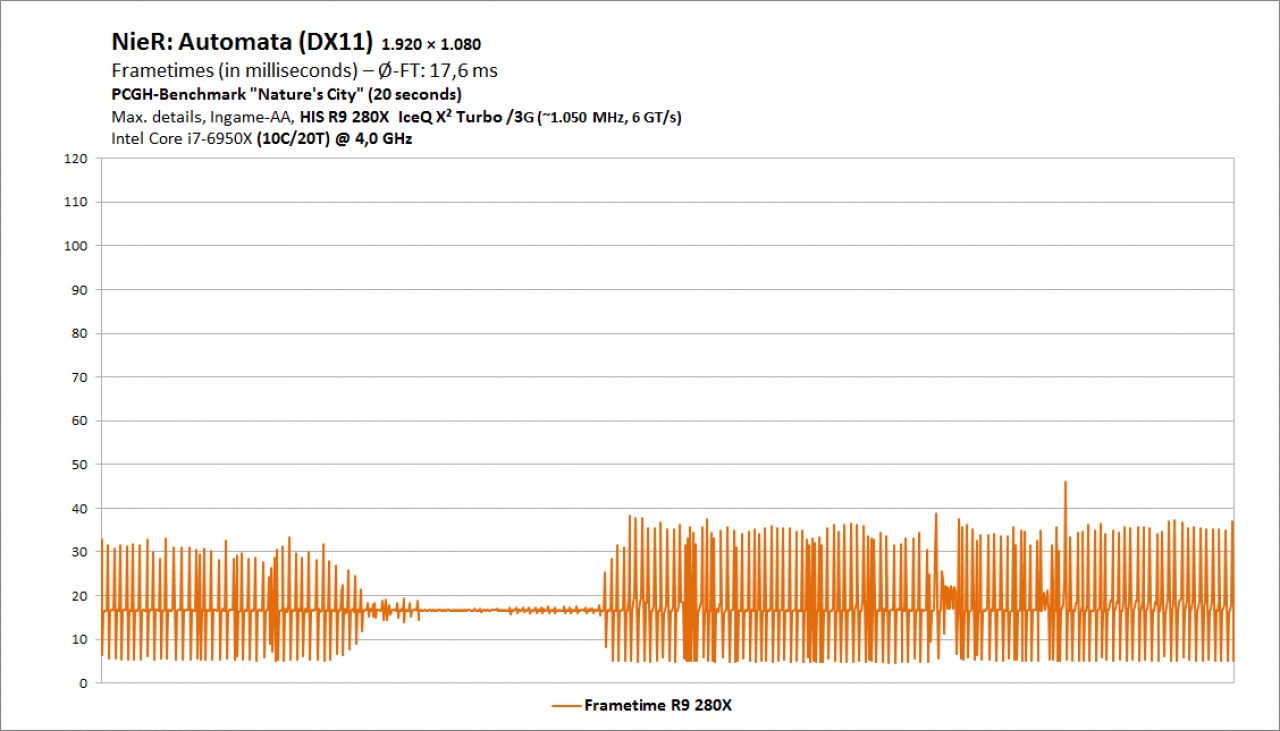Click the 120 y-axis label
The image size is (1280, 731).
pos(77,158)
